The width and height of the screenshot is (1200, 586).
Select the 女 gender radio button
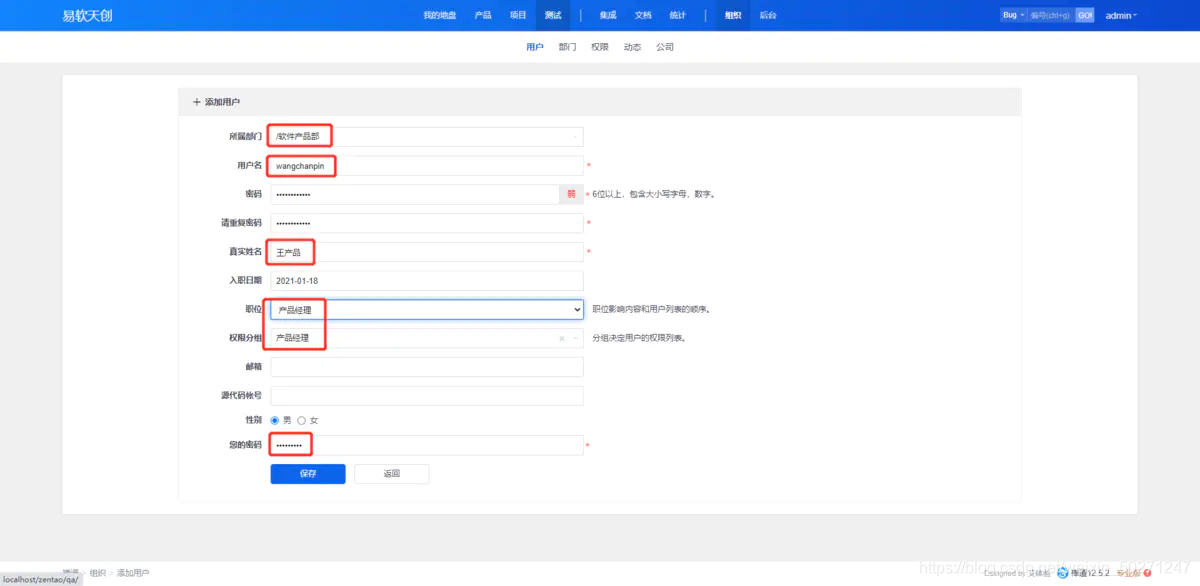coord(302,420)
